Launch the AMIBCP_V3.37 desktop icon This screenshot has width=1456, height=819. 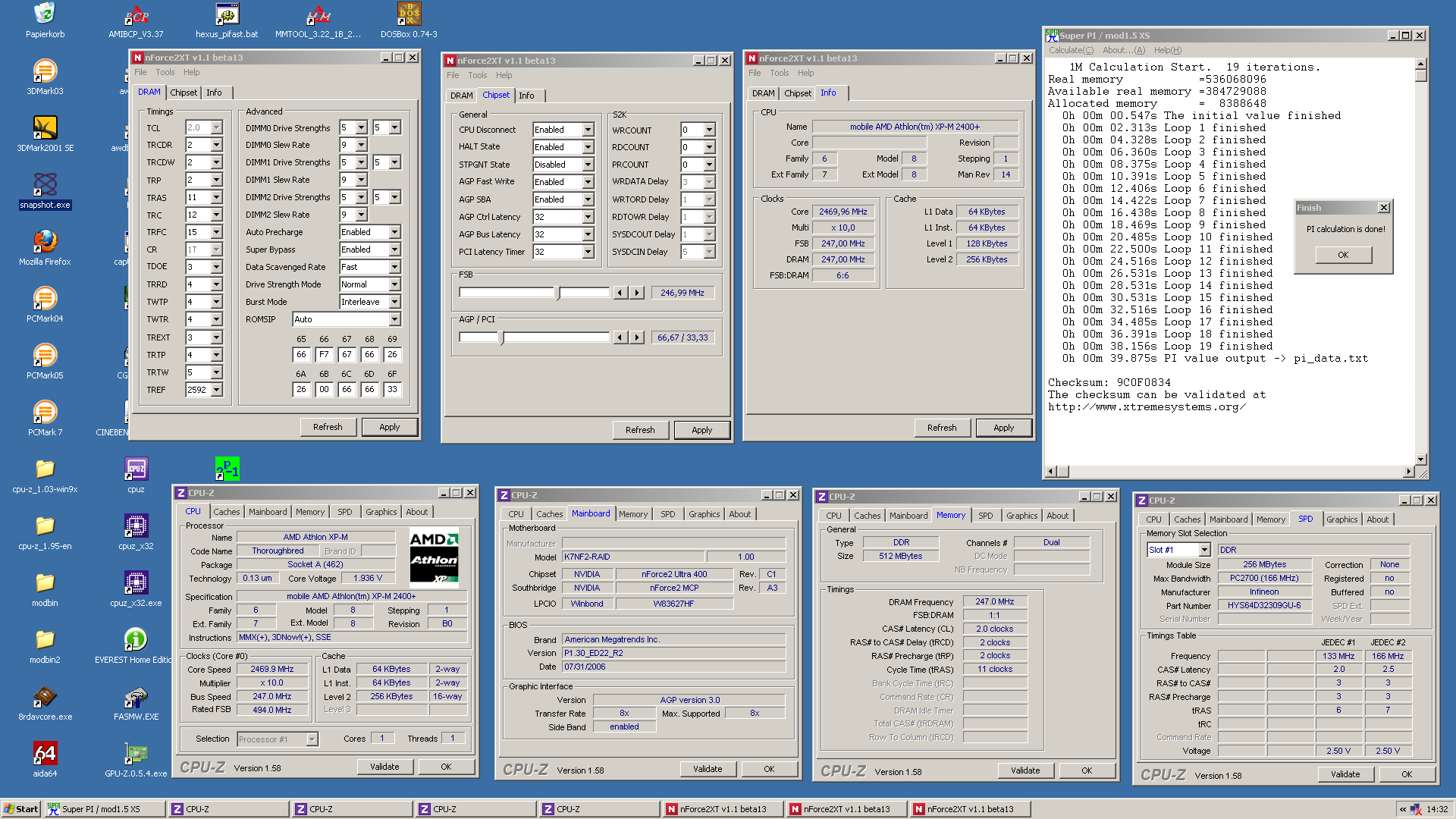(x=136, y=20)
